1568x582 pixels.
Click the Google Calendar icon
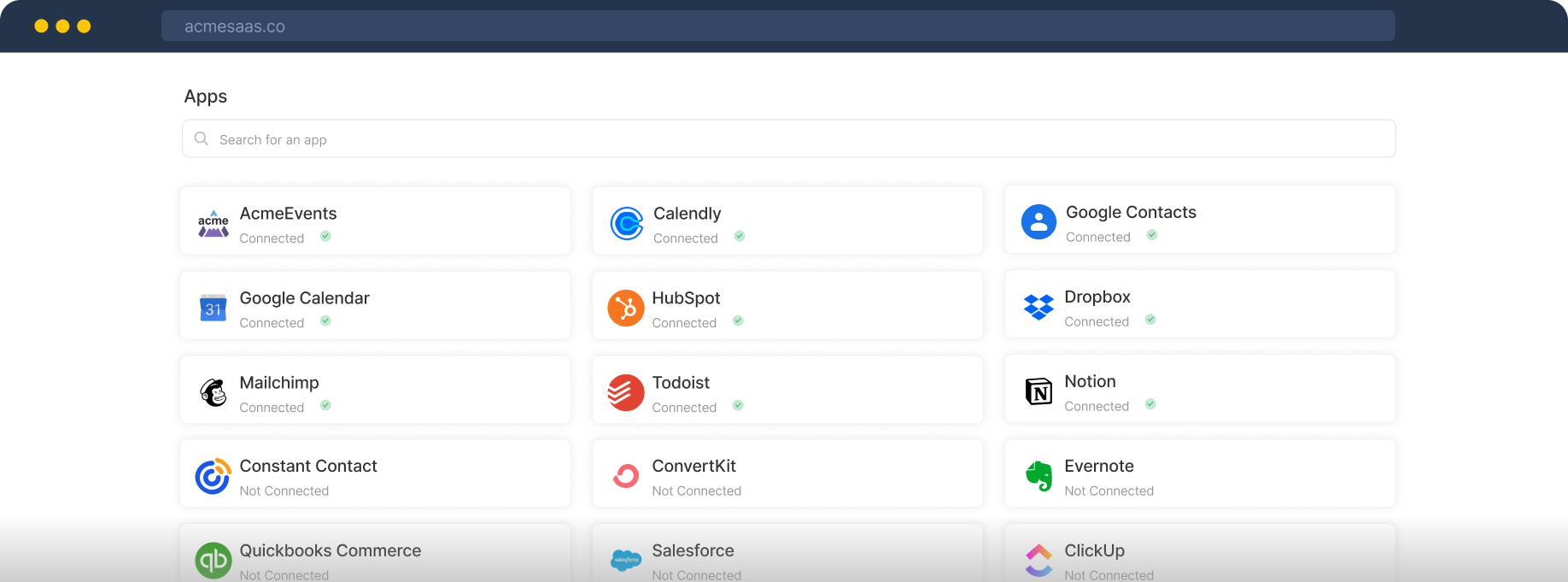tap(213, 308)
